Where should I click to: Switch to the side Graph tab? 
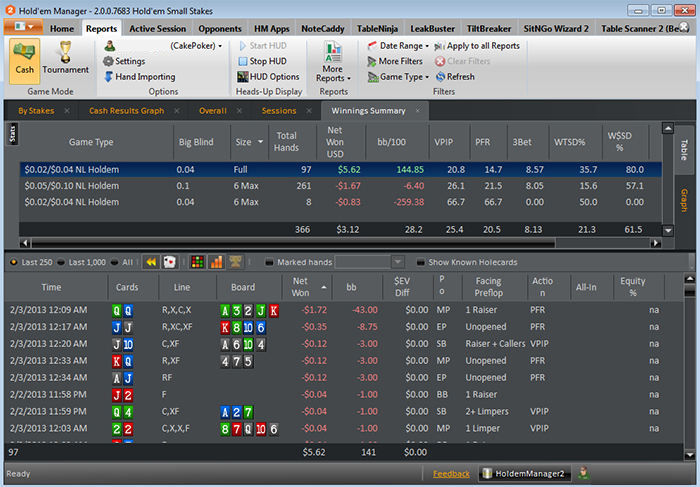(x=684, y=200)
